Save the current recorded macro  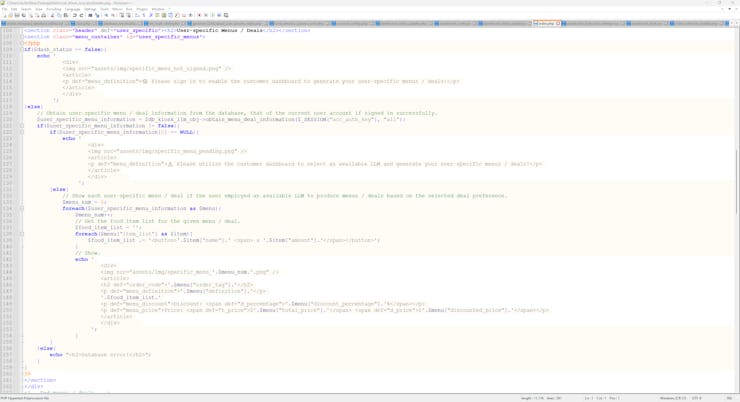226,15
